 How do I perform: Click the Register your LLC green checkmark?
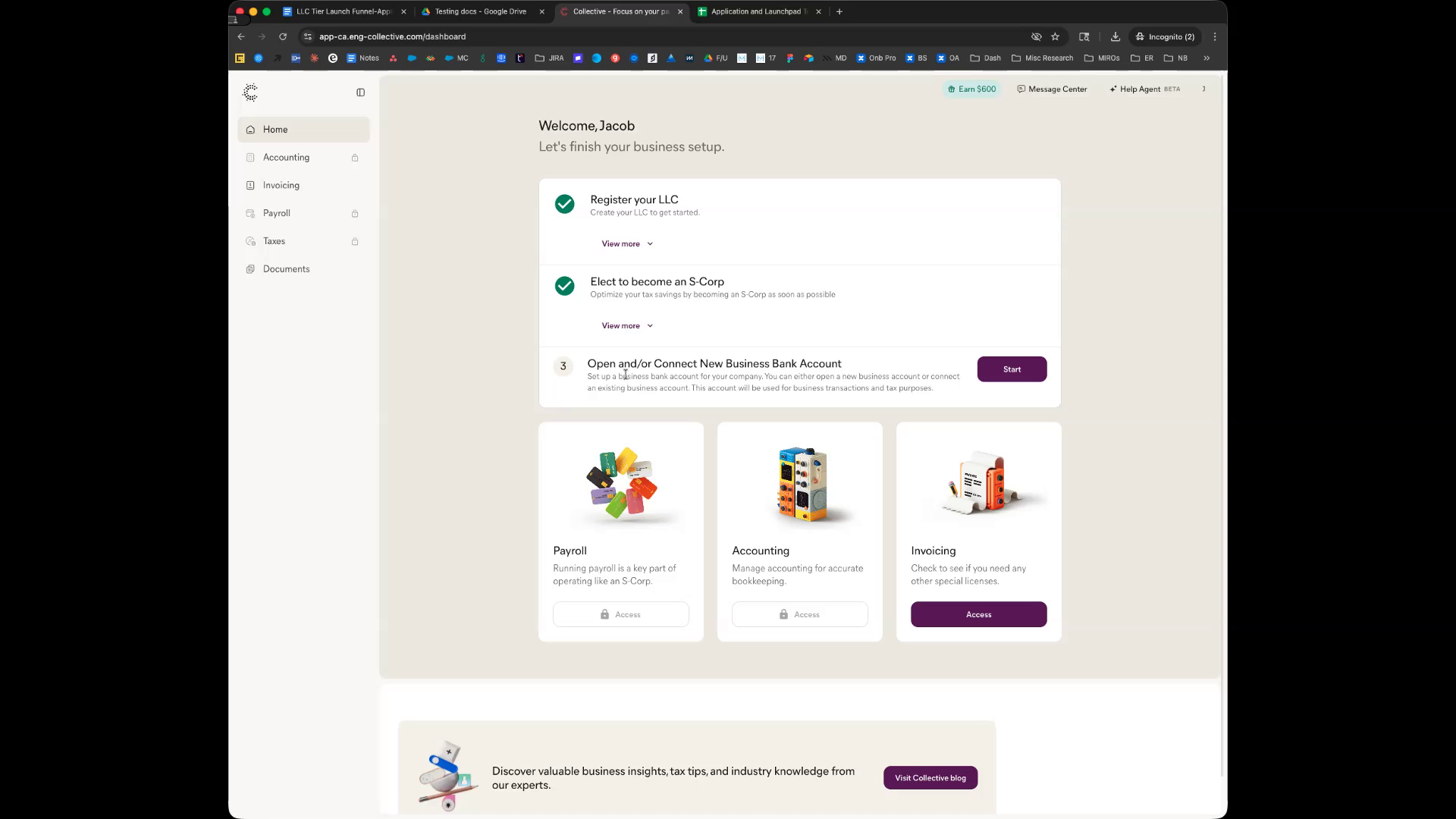pos(564,204)
